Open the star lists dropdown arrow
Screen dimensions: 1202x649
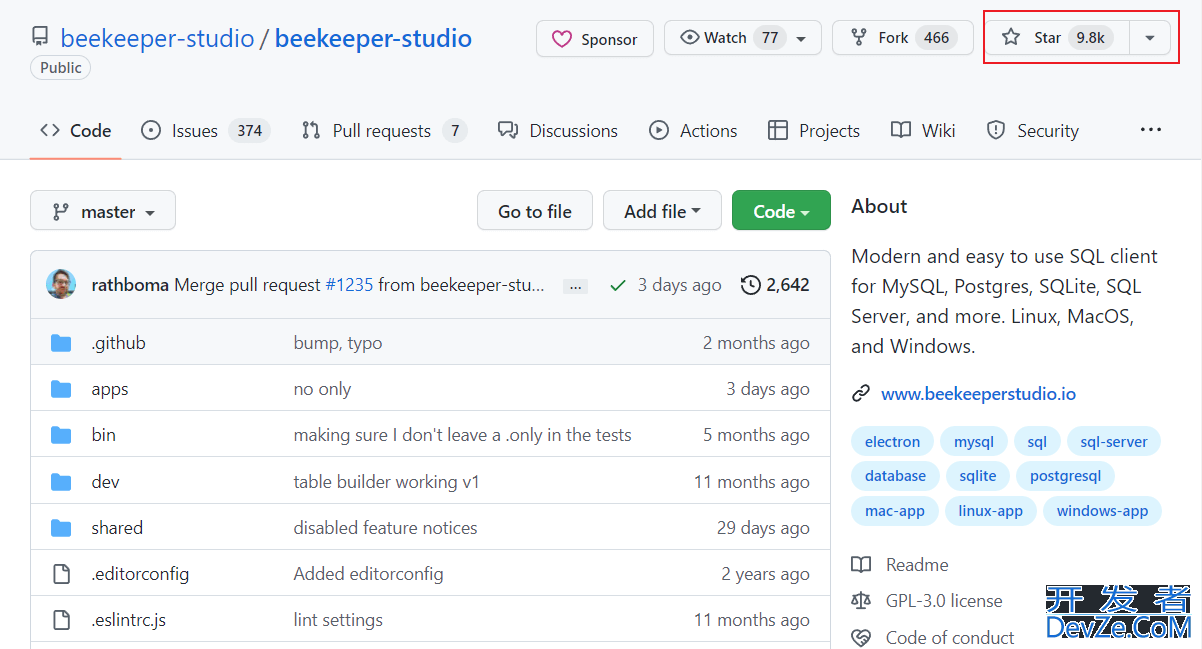pyautogui.click(x=1150, y=38)
